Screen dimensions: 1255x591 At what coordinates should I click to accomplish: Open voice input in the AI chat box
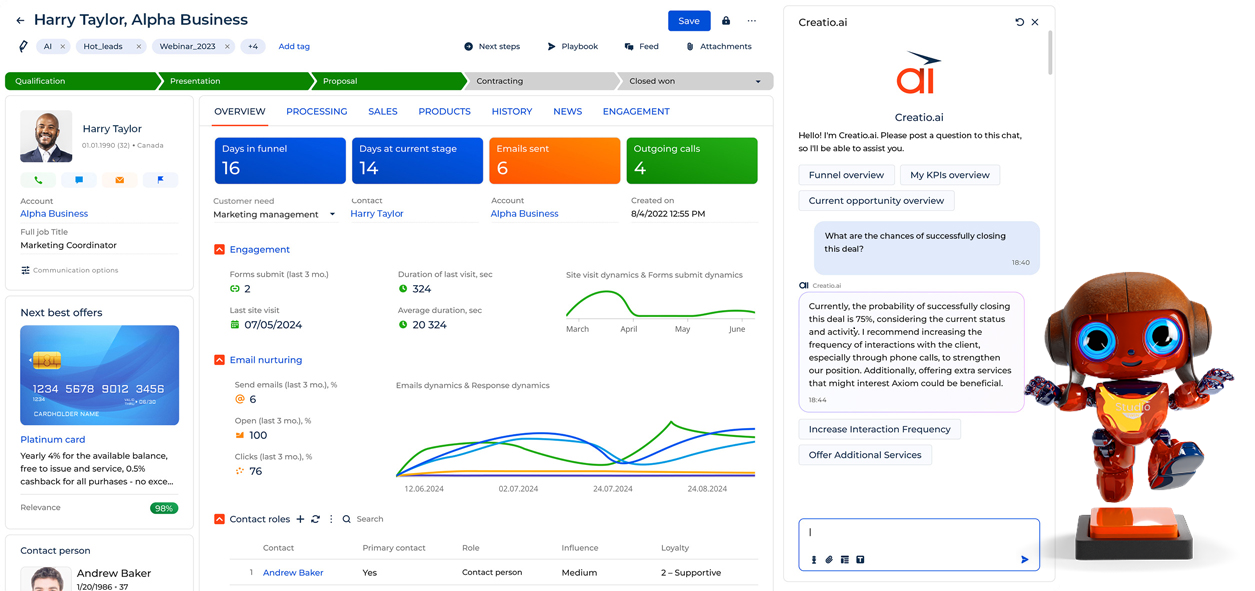pos(814,559)
